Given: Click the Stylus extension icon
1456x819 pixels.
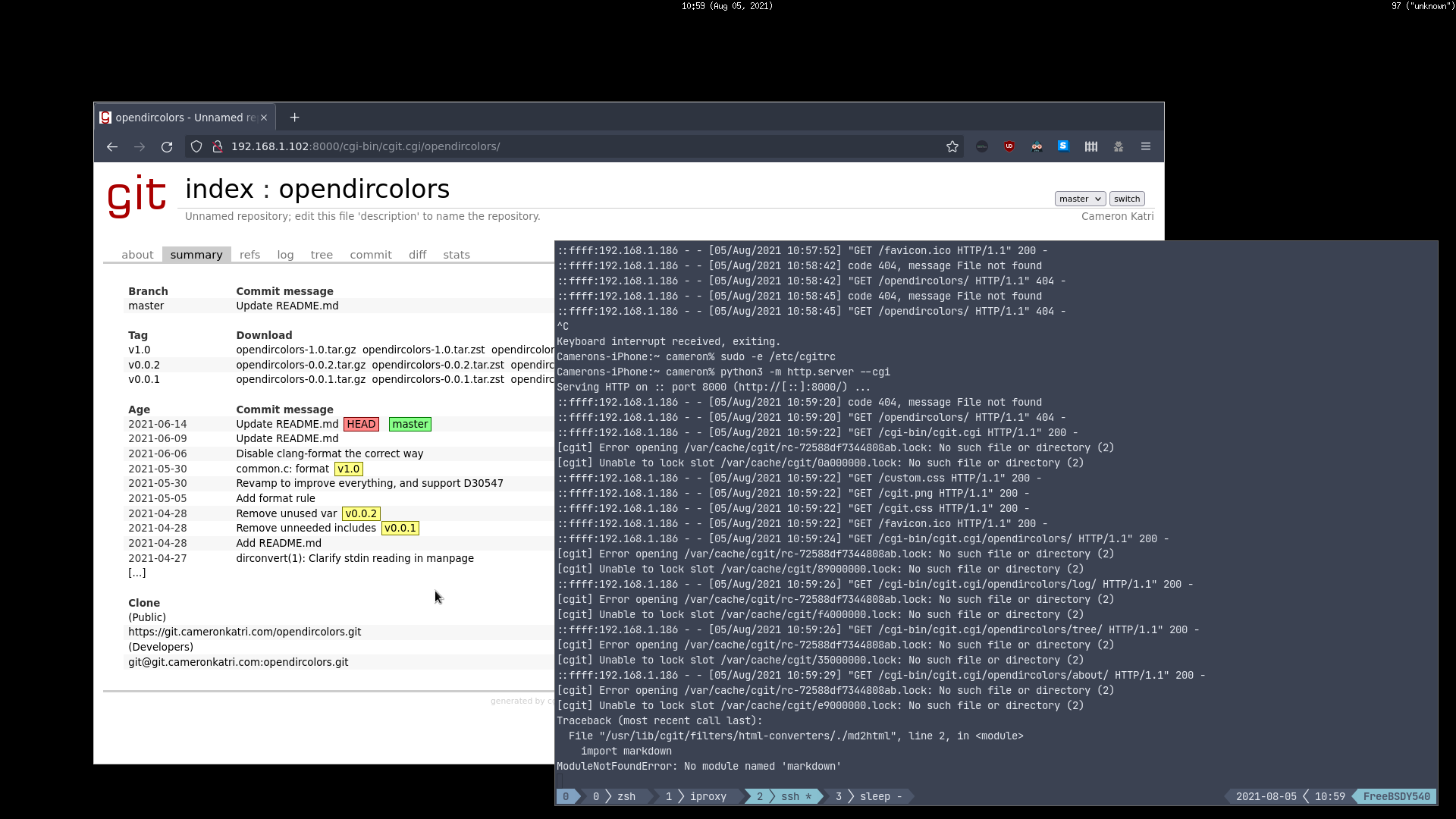Looking at the screenshot, I should pyautogui.click(x=1063, y=146).
